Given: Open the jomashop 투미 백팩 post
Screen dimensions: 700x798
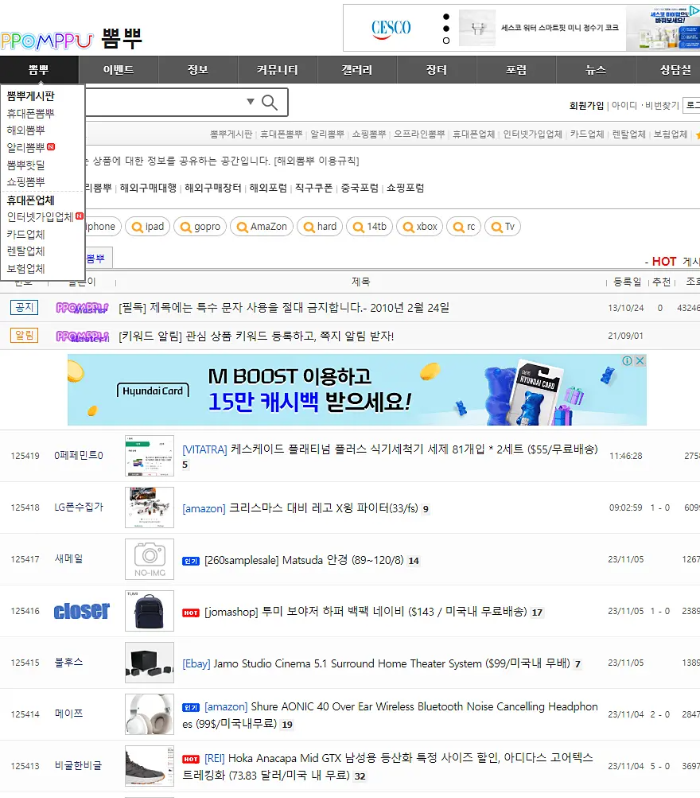Looking at the screenshot, I should [x=366, y=612].
